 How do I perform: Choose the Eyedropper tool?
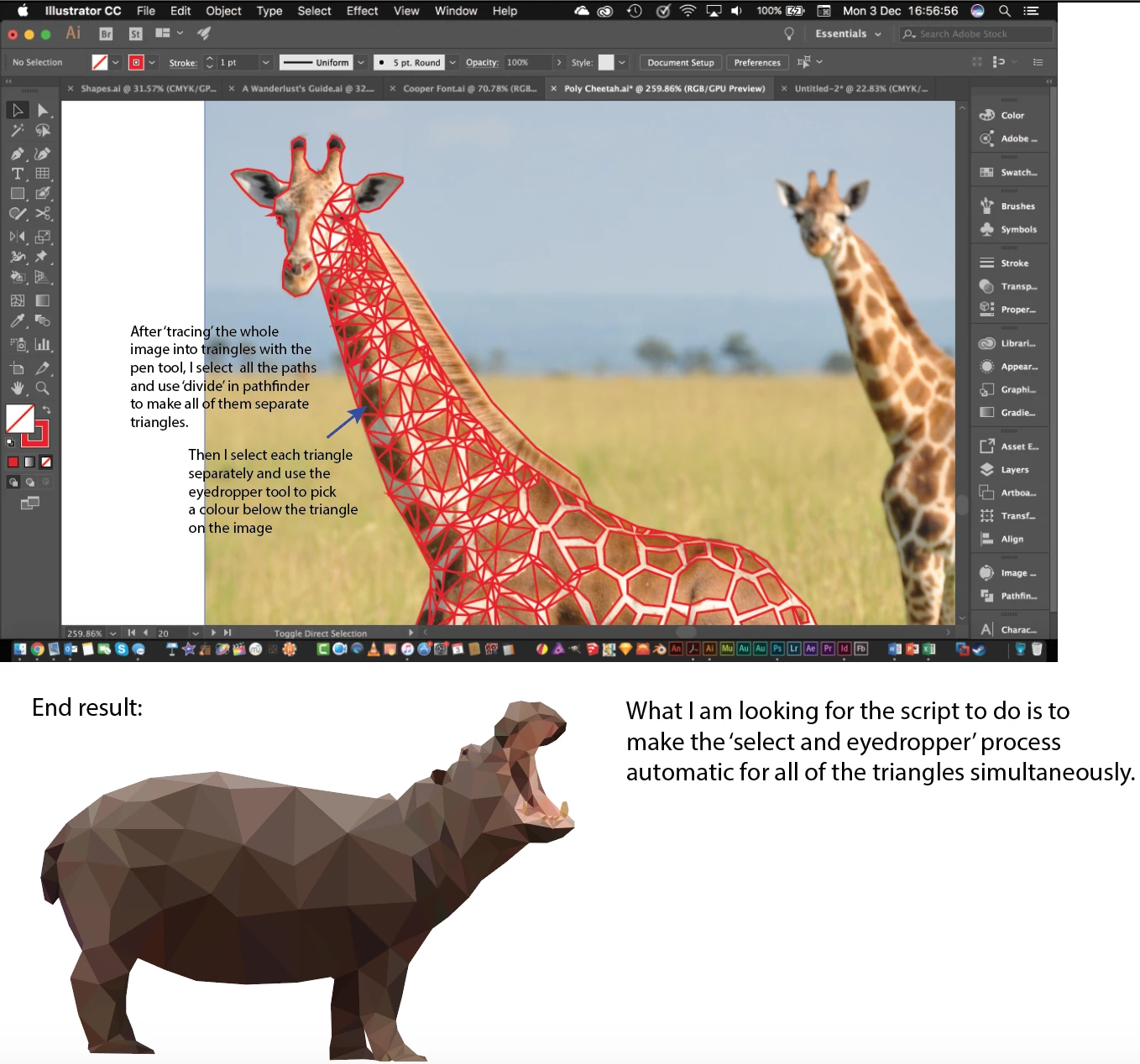pos(17,321)
